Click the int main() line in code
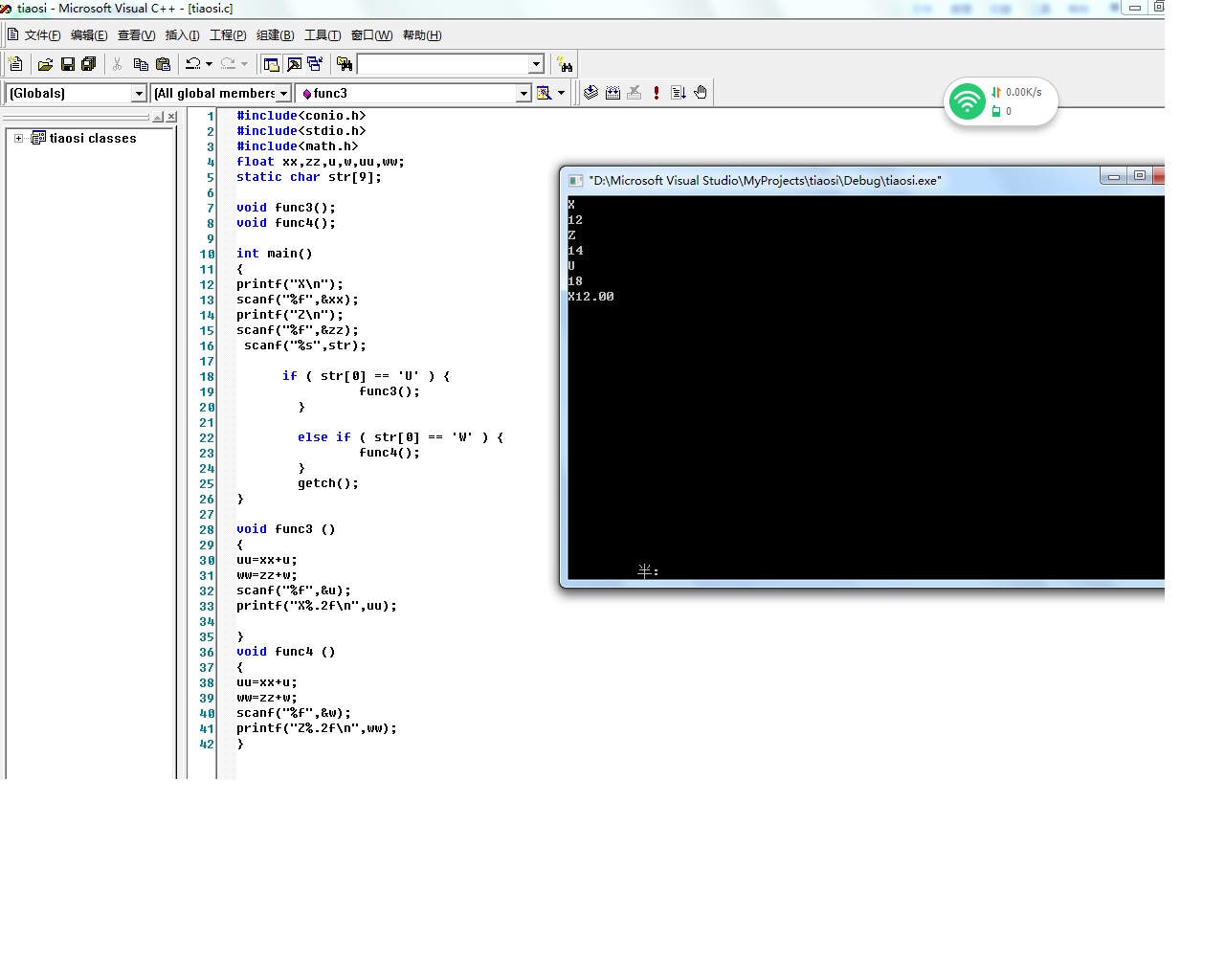The height and width of the screenshot is (980, 1225). coord(275,254)
